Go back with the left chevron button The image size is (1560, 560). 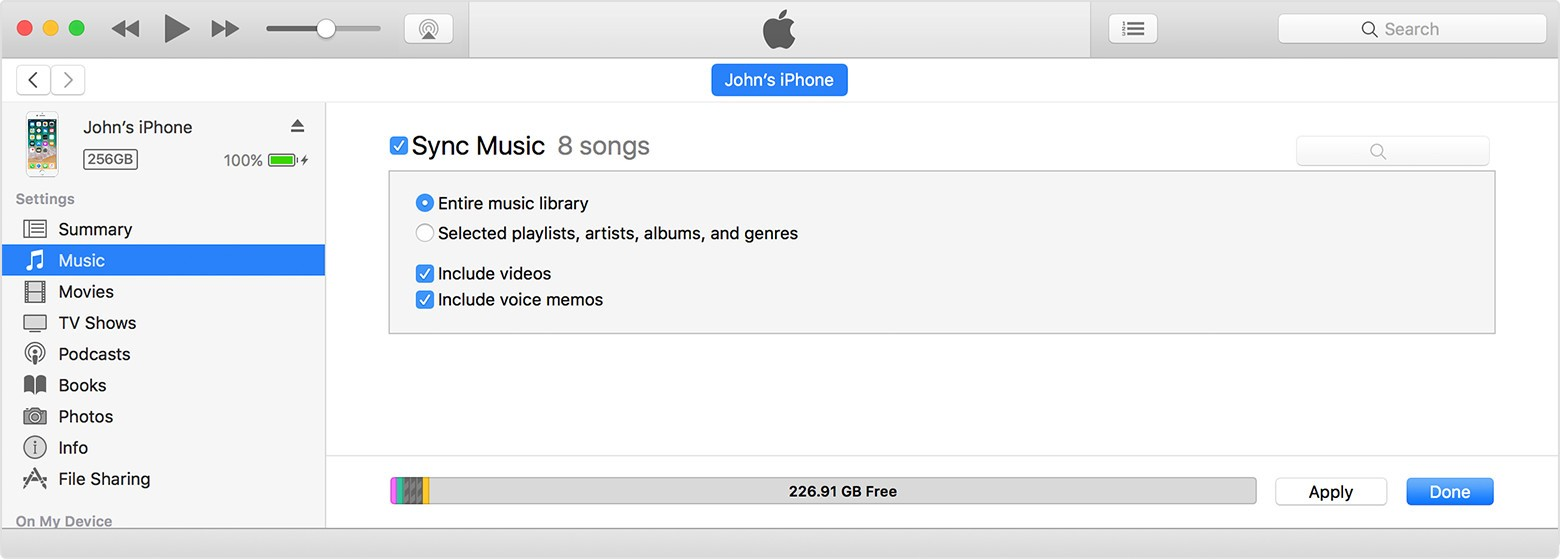click(x=34, y=80)
